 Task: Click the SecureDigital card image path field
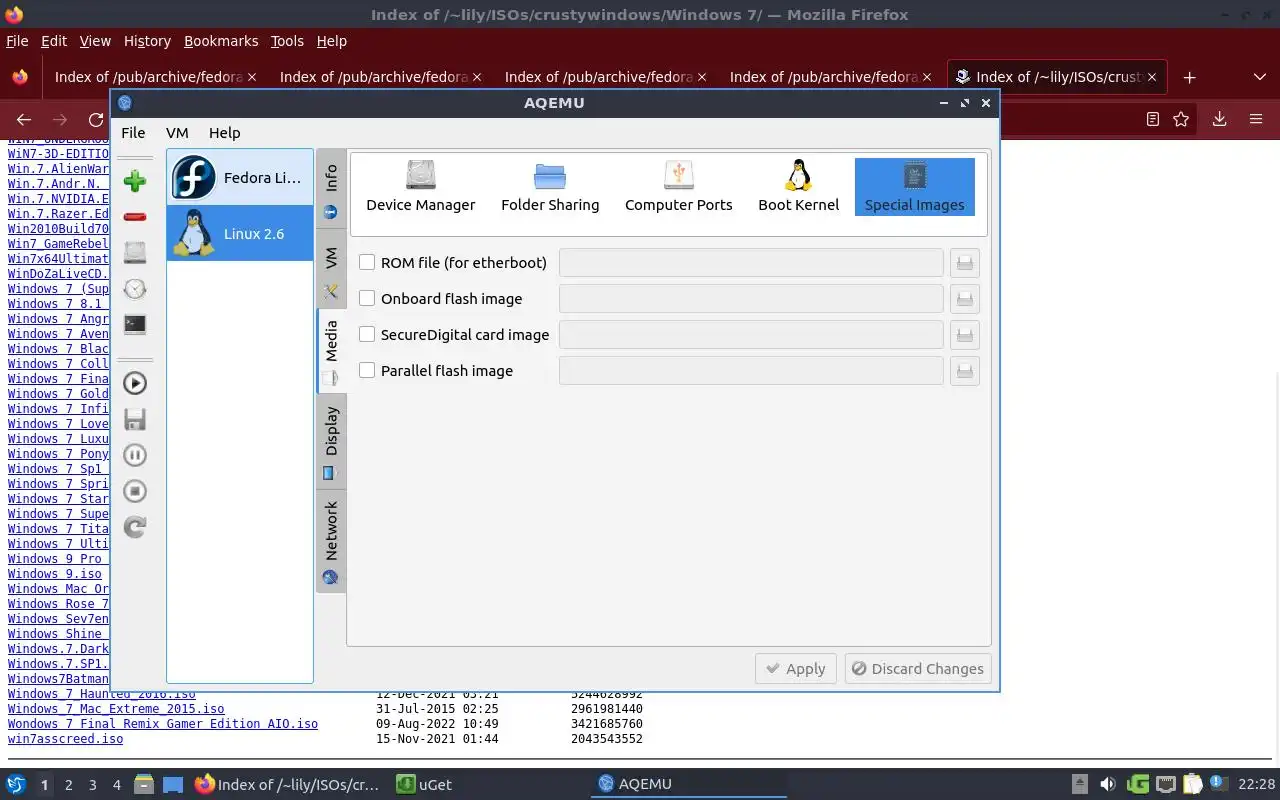[751, 335]
